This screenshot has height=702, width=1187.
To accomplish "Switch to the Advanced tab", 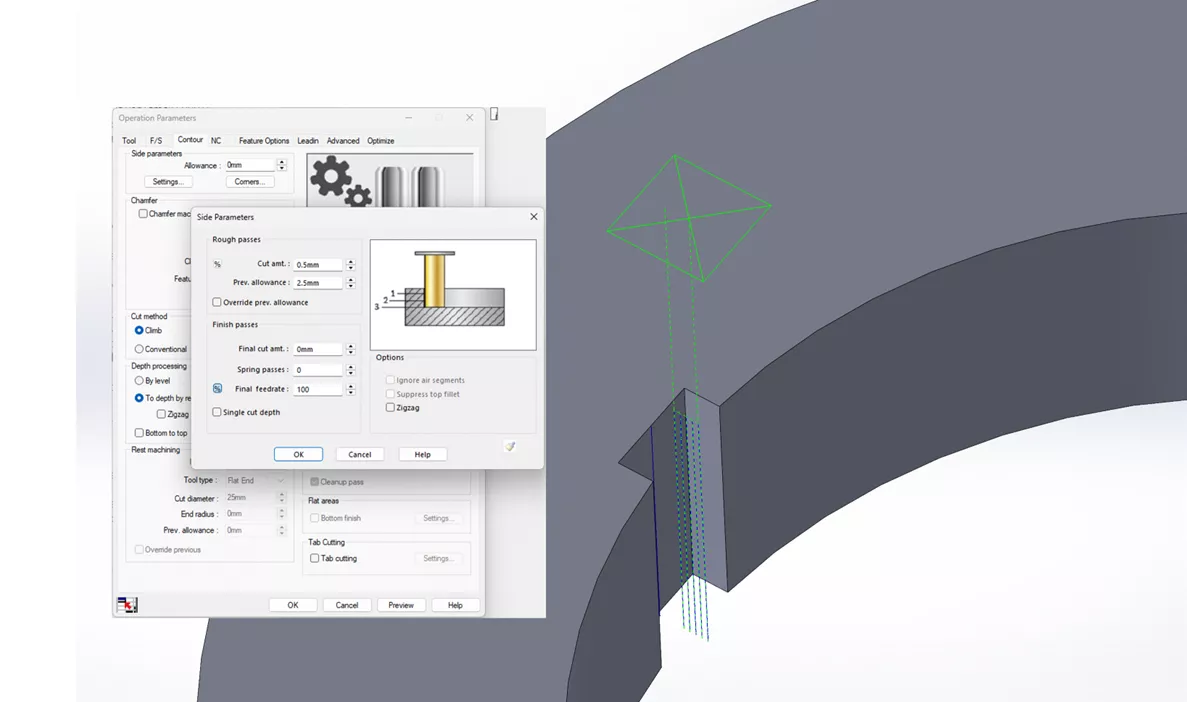I will 343,140.
